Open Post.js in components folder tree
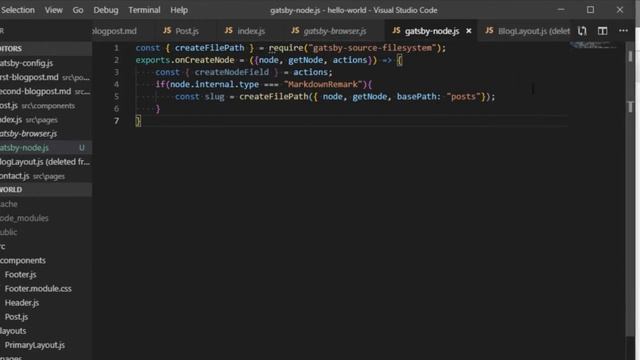This screenshot has width=640, height=360. pos(46,317)
